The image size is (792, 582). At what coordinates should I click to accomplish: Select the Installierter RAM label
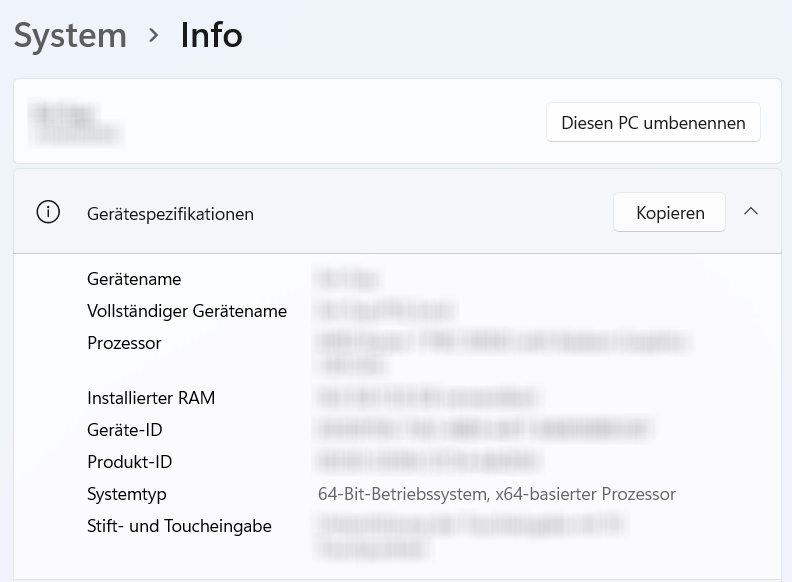(151, 398)
